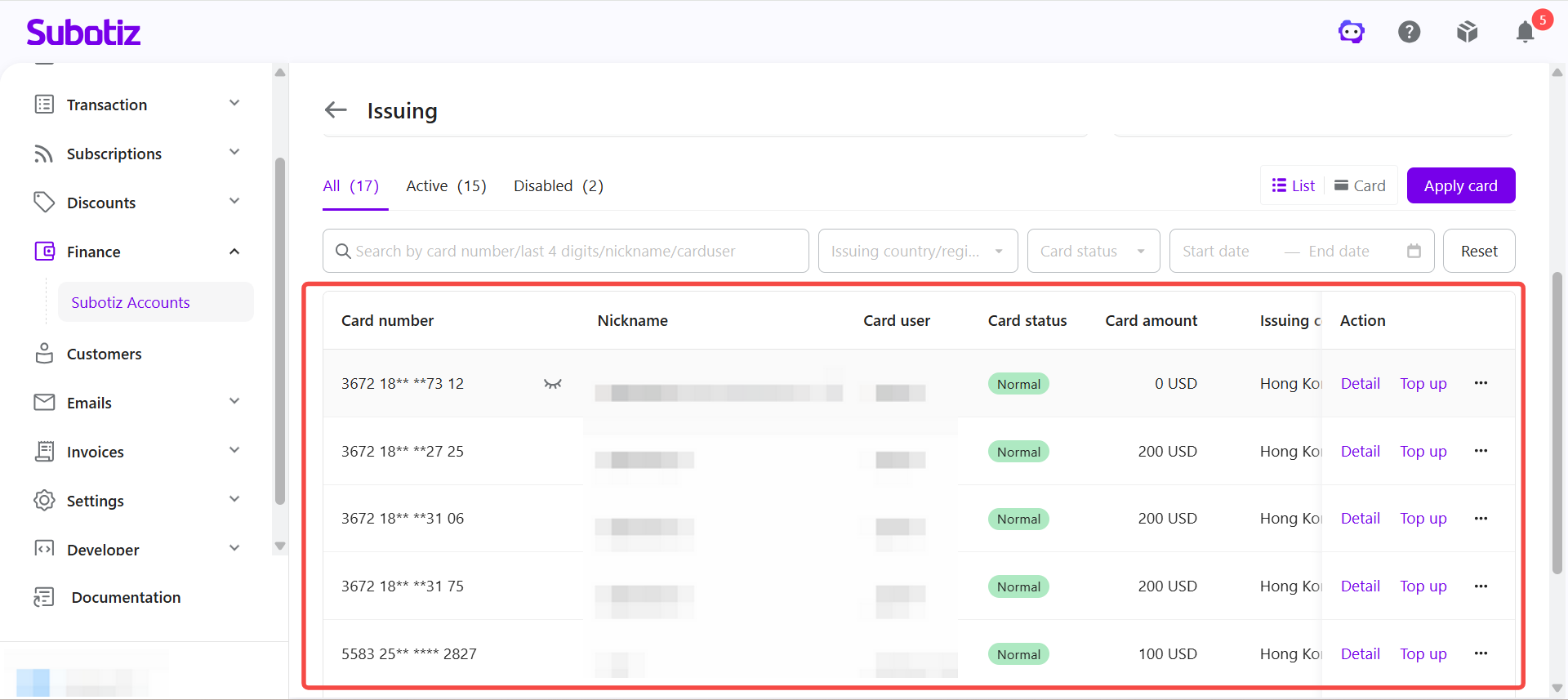The width and height of the screenshot is (1568, 700).
Task: Click the Developer code icon
Action: tap(44, 548)
